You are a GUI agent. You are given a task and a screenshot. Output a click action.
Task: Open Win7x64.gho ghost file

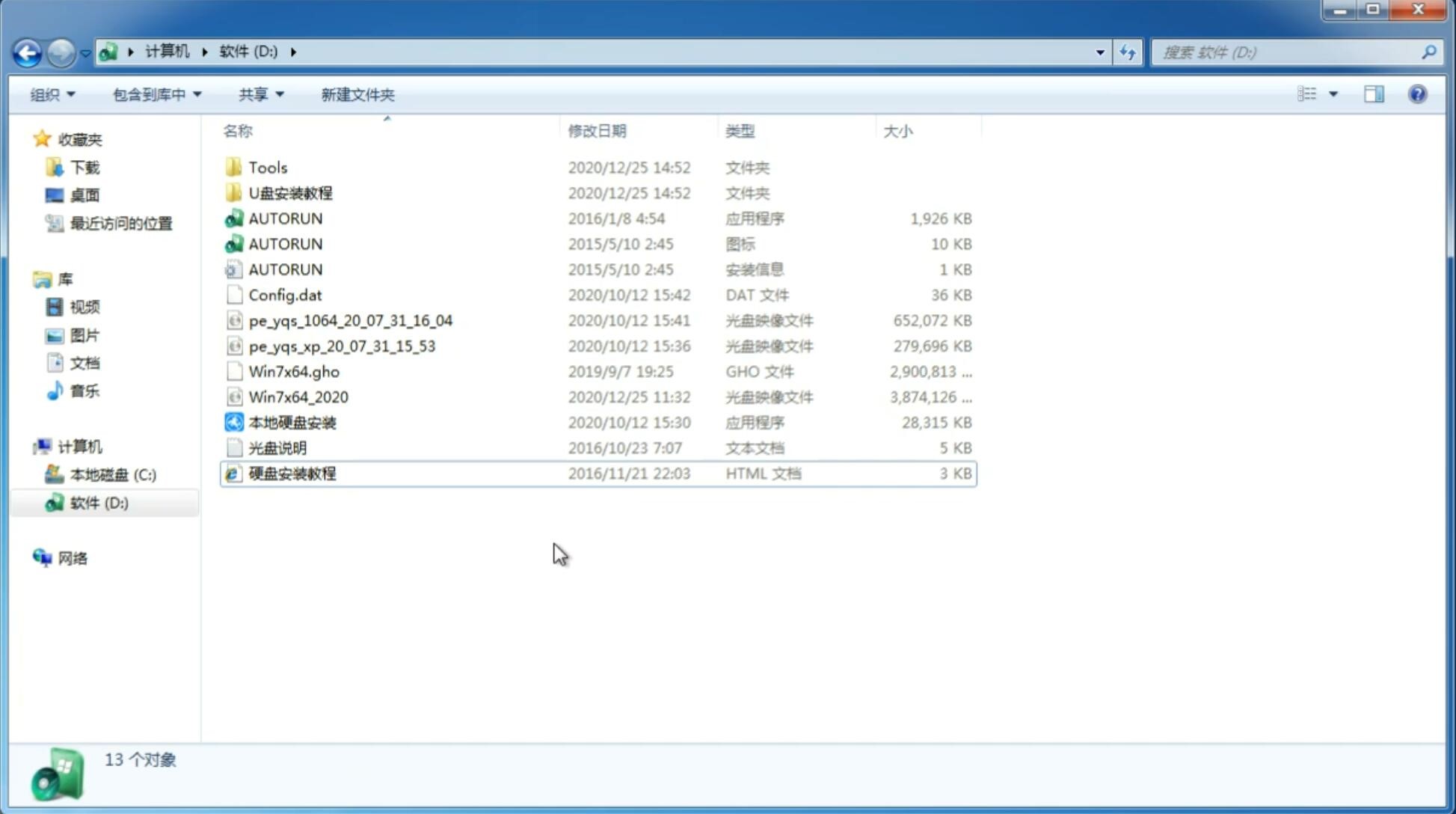(x=295, y=371)
